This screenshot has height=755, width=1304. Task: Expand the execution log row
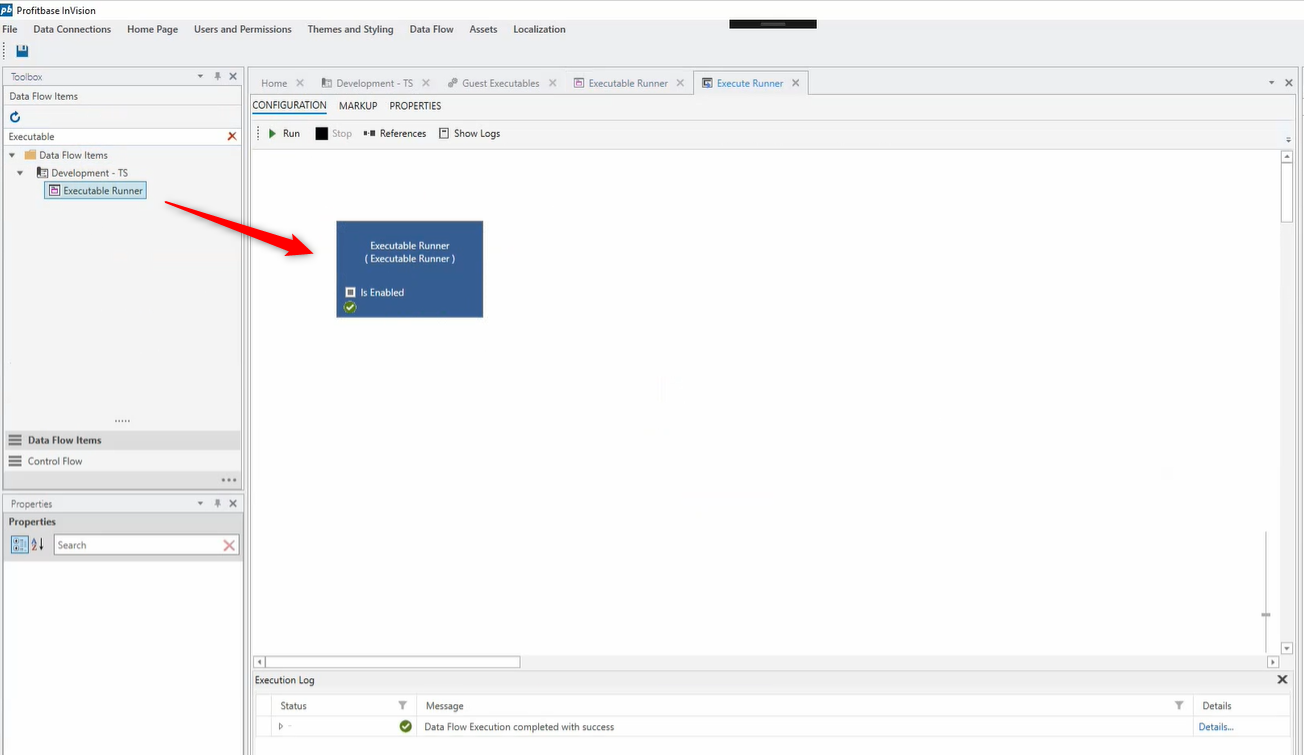tap(281, 727)
